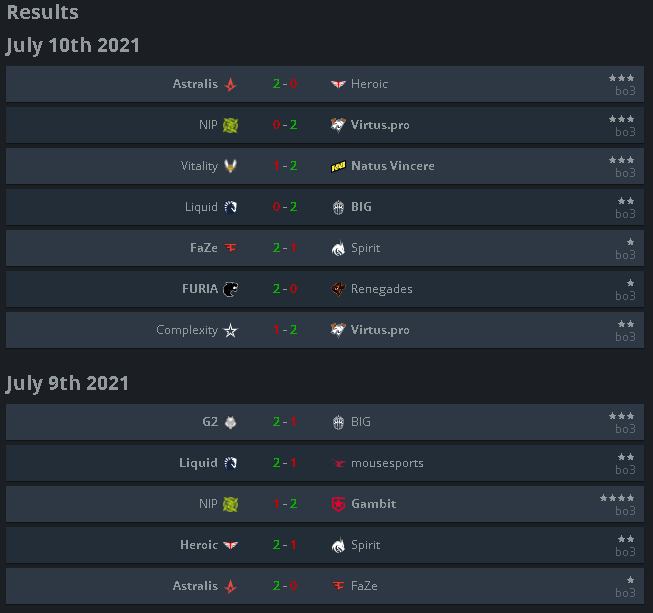Image resolution: width=653 pixels, height=613 pixels.
Task: Open NIP vs Virtus.pro 0-2 score
Action: [x=285, y=125]
